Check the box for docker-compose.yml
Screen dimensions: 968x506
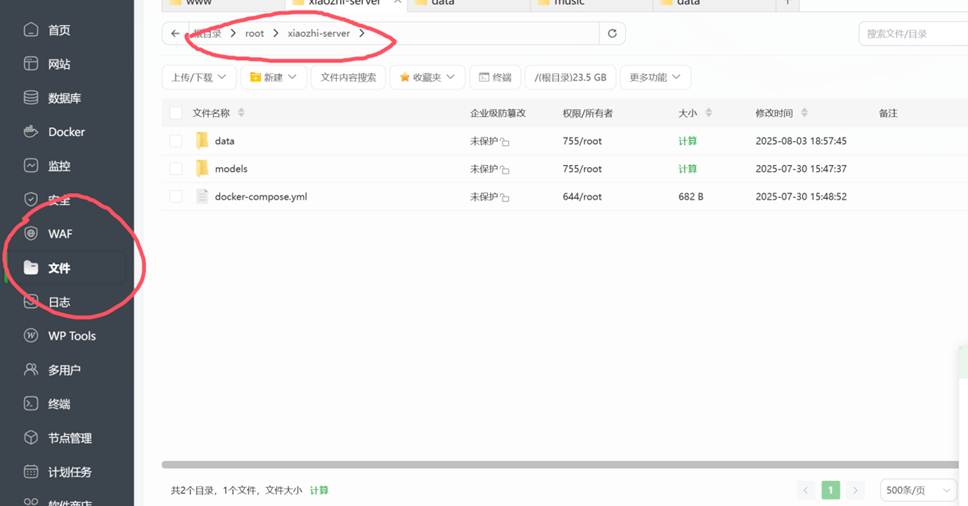click(x=176, y=197)
